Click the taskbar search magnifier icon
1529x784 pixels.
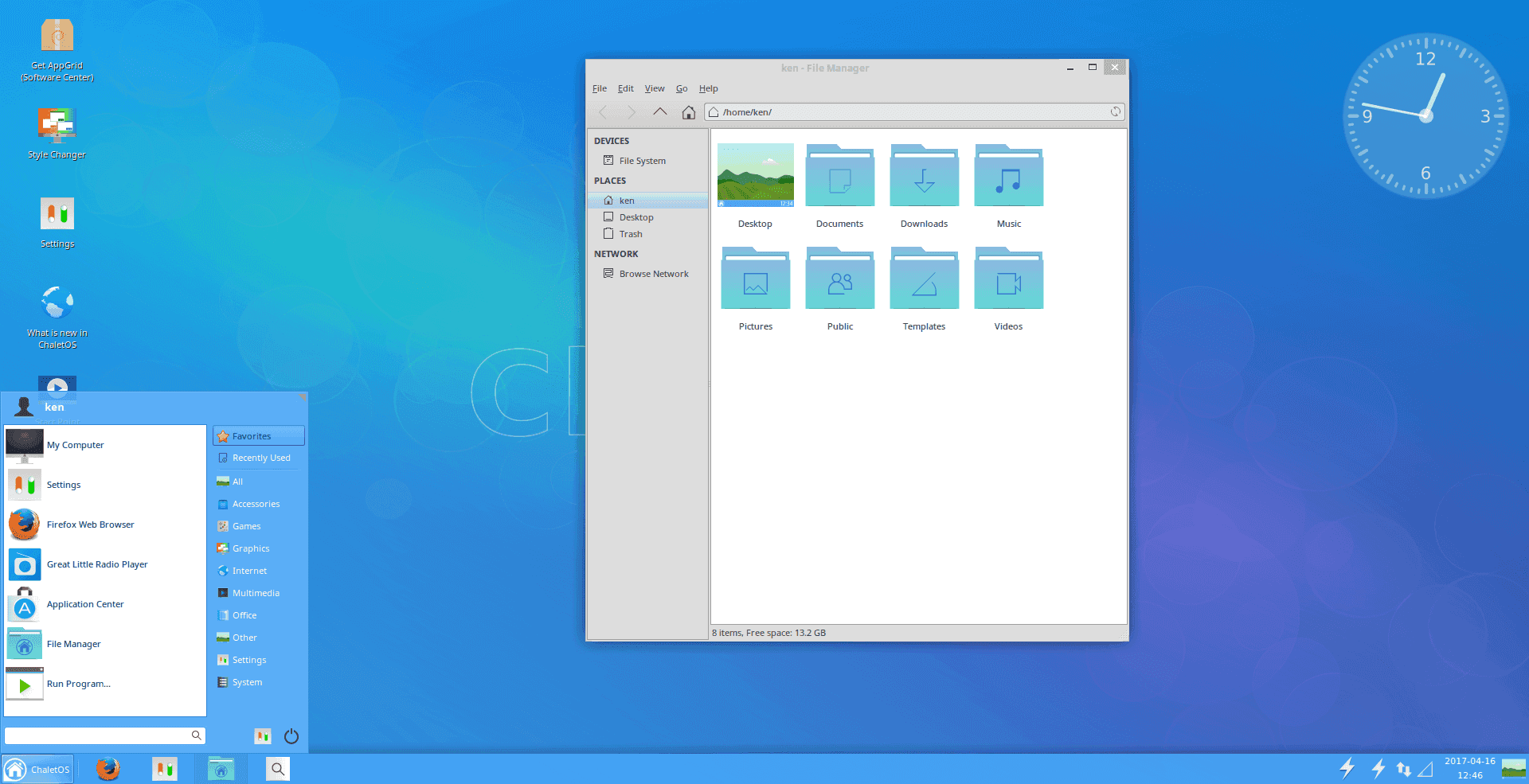277,769
